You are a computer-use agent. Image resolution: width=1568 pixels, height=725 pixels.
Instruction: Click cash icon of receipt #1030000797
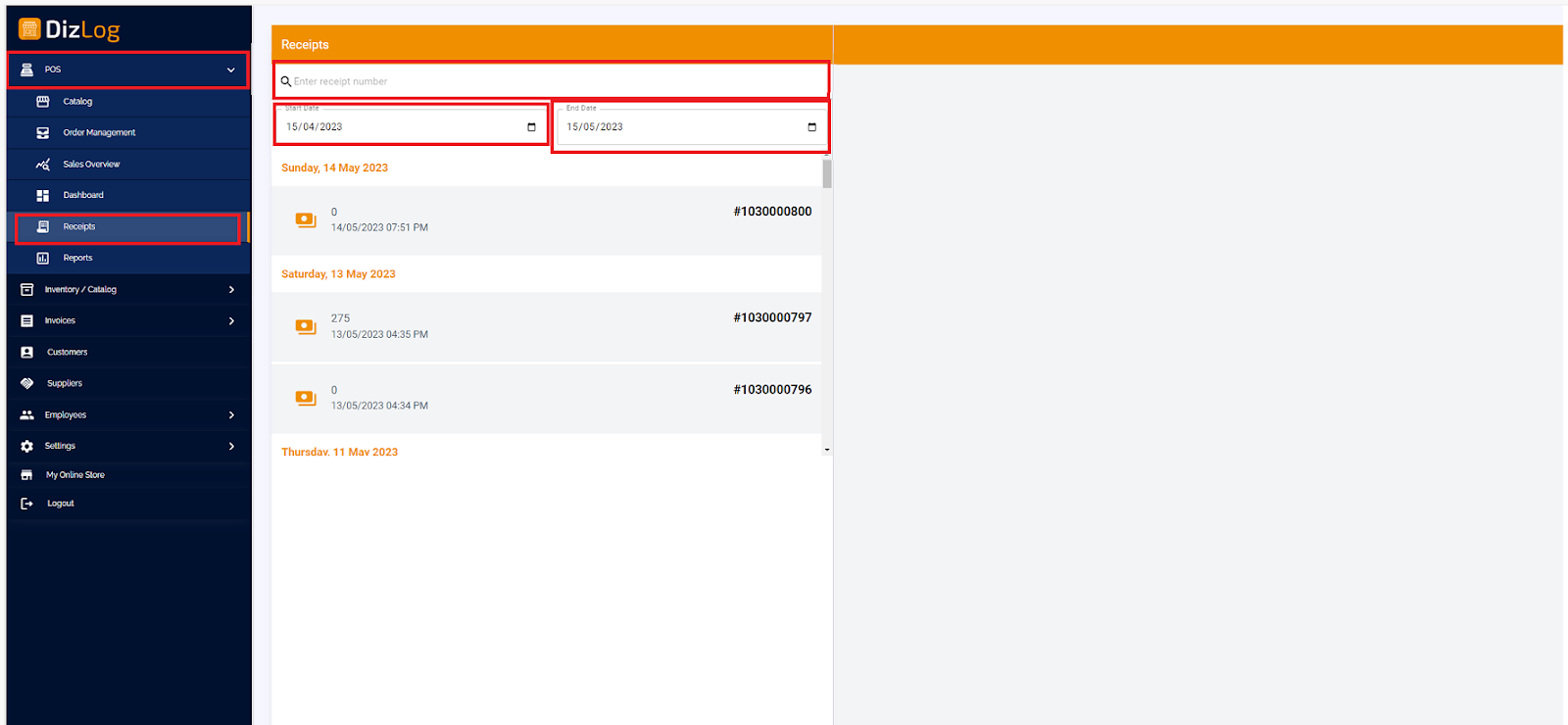click(306, 326)
